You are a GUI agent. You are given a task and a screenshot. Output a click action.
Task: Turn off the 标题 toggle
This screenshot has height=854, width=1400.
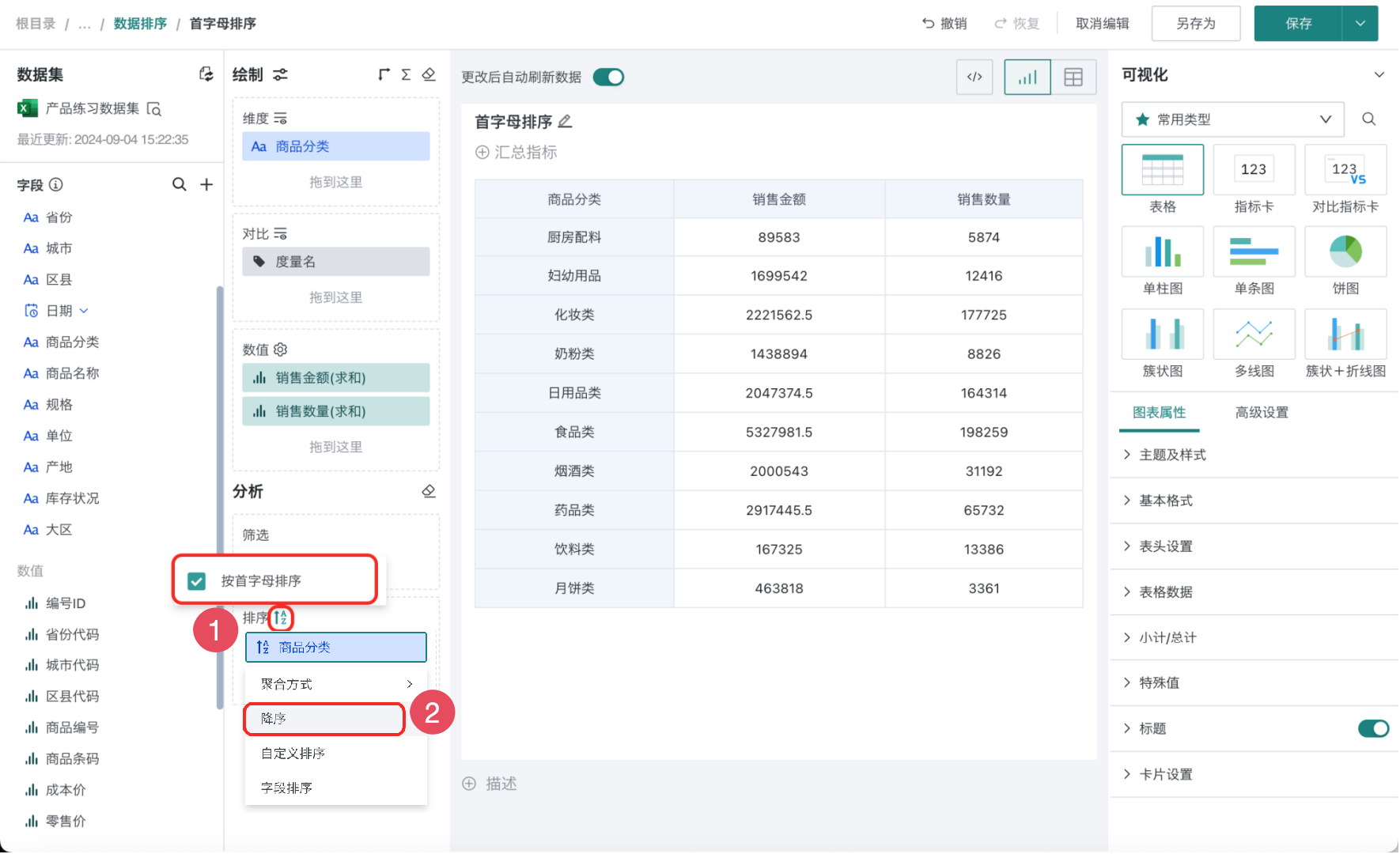pyautogui.click(x=1373, y=728)
